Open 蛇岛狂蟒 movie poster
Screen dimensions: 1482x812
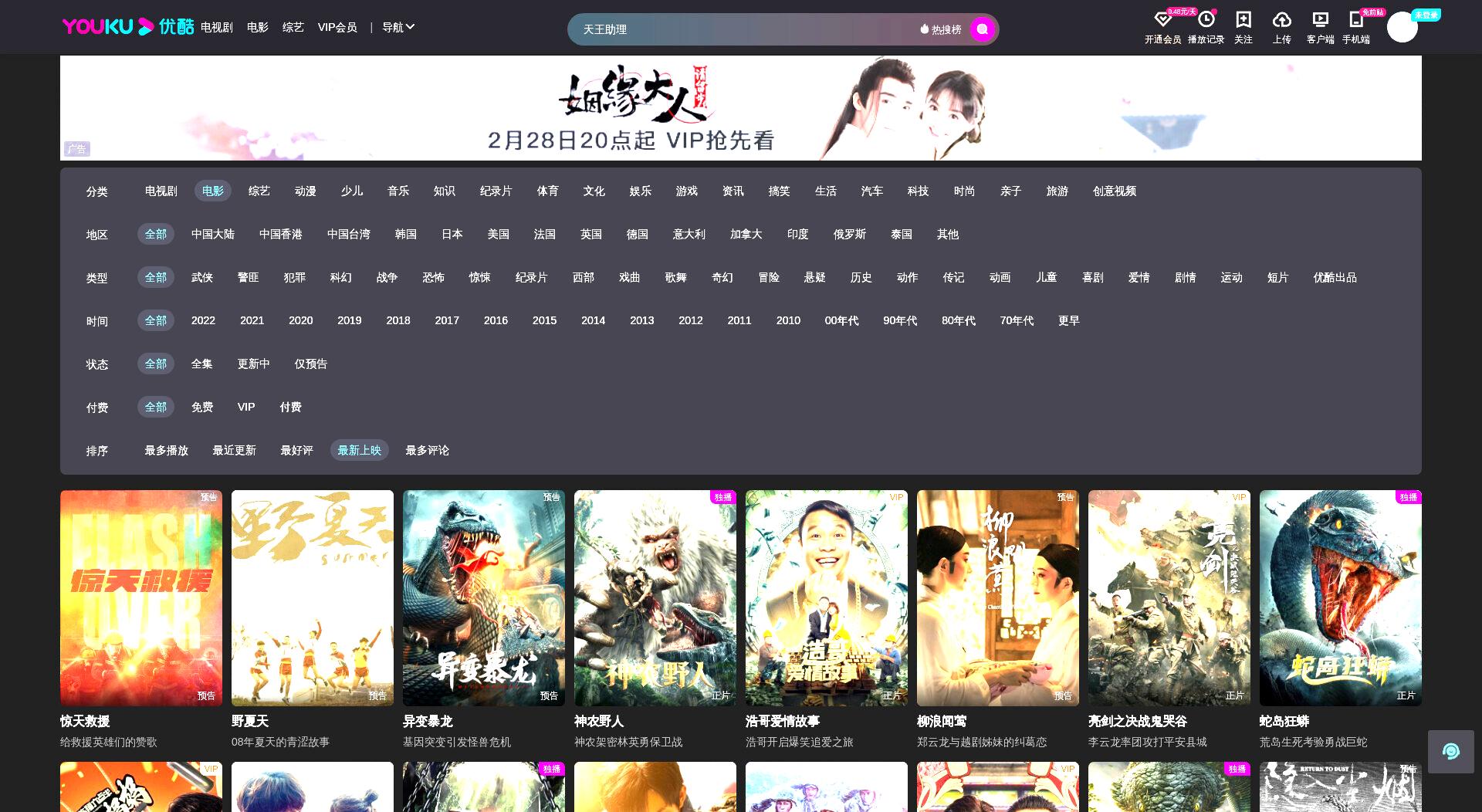[1341, 598]
